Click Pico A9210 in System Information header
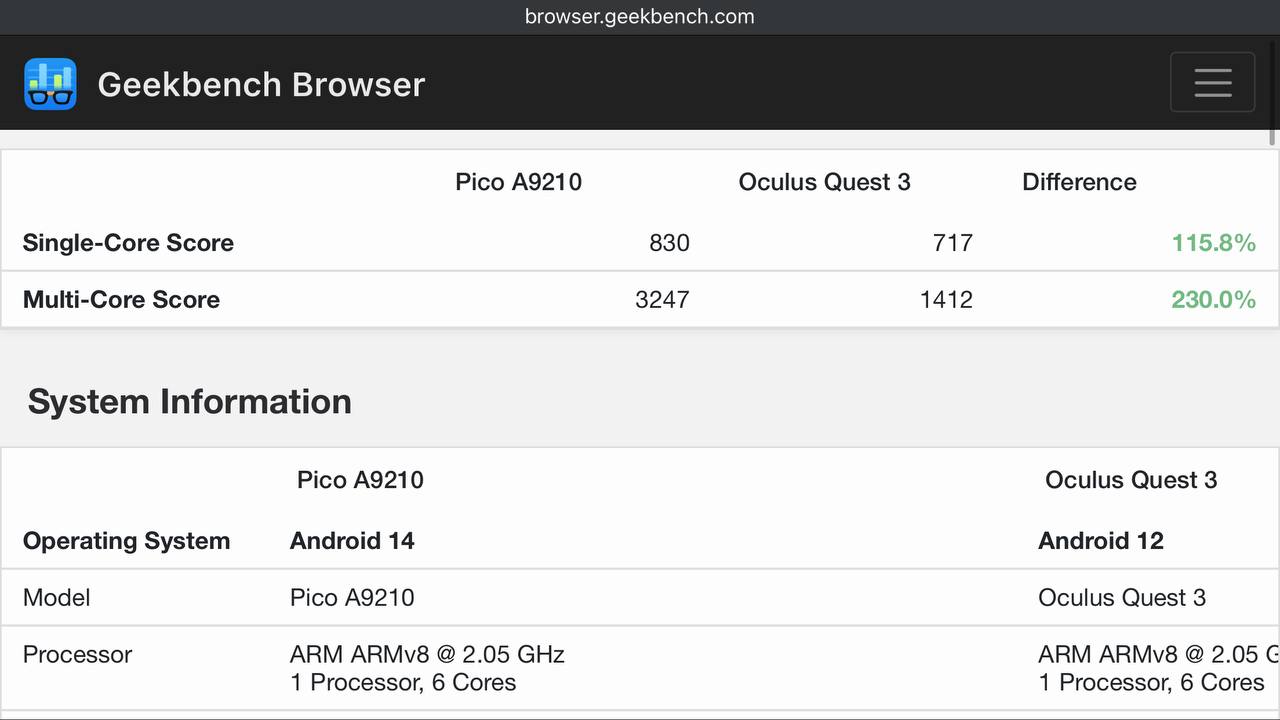Screen dimensions: 1280x720 [360, 480]
